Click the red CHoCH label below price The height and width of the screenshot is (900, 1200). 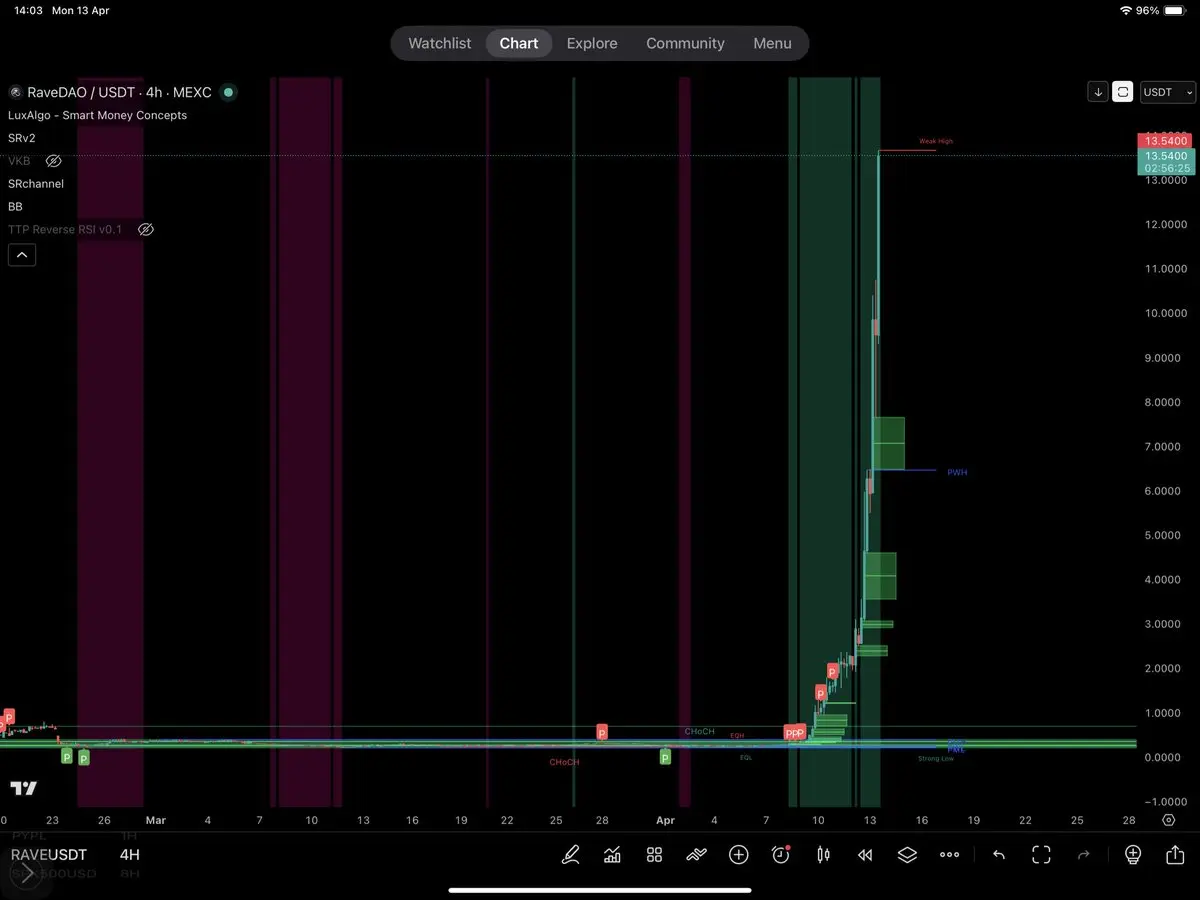click(564, 762)
